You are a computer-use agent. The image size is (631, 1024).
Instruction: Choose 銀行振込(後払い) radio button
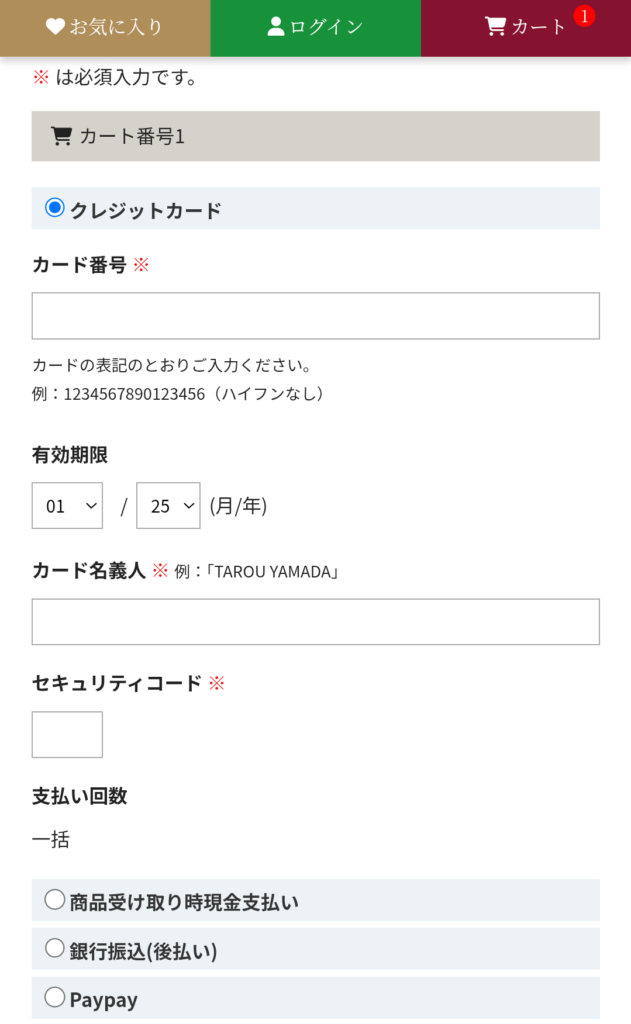[55, 948]
